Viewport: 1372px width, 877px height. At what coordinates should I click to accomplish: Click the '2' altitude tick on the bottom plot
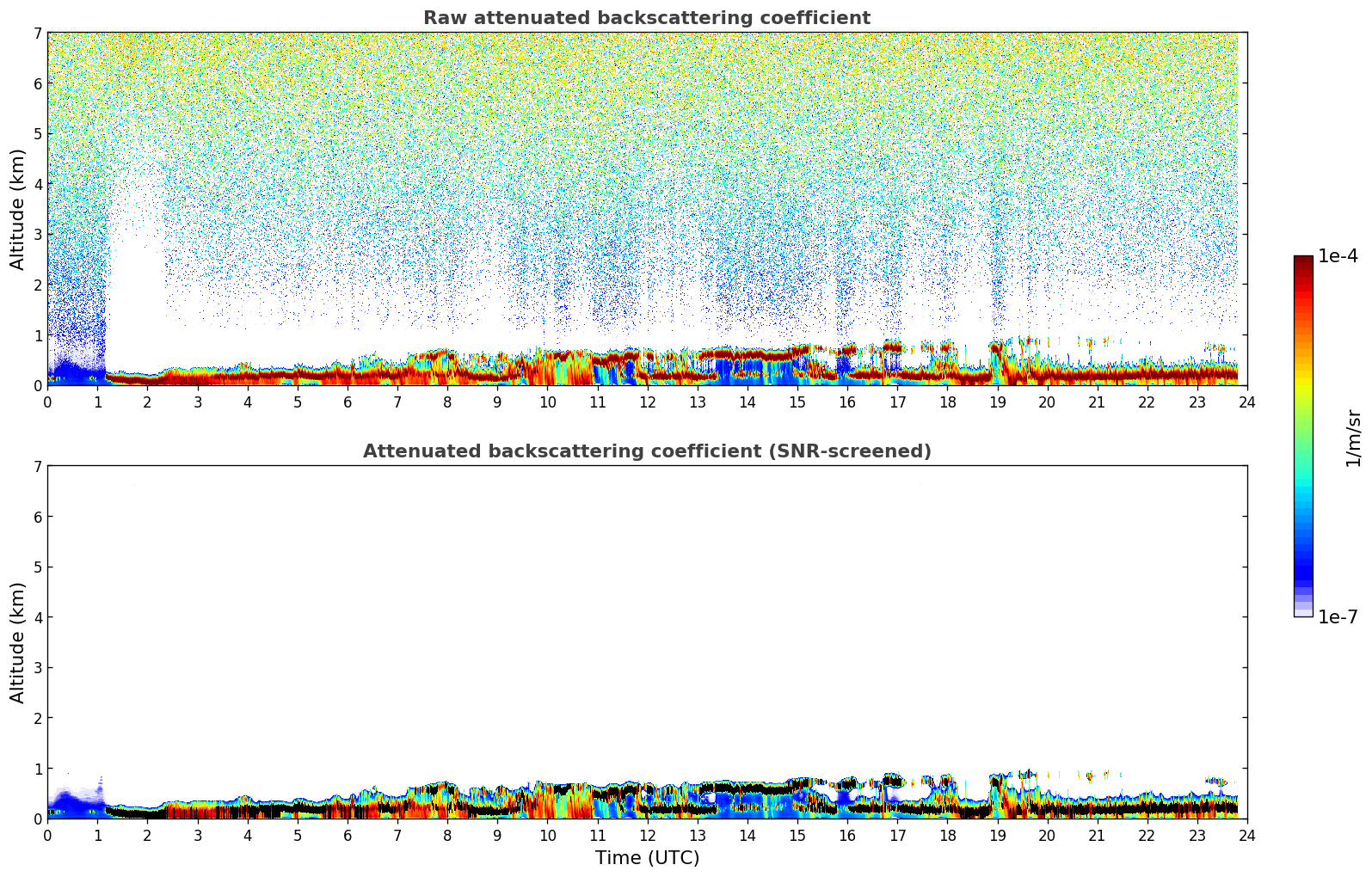point(38,718)
